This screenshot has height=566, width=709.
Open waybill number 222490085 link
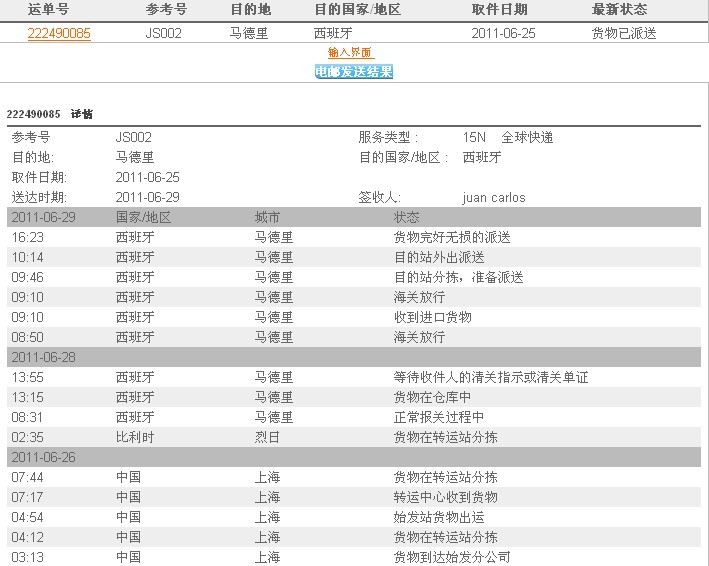click(x=59, y=33)
